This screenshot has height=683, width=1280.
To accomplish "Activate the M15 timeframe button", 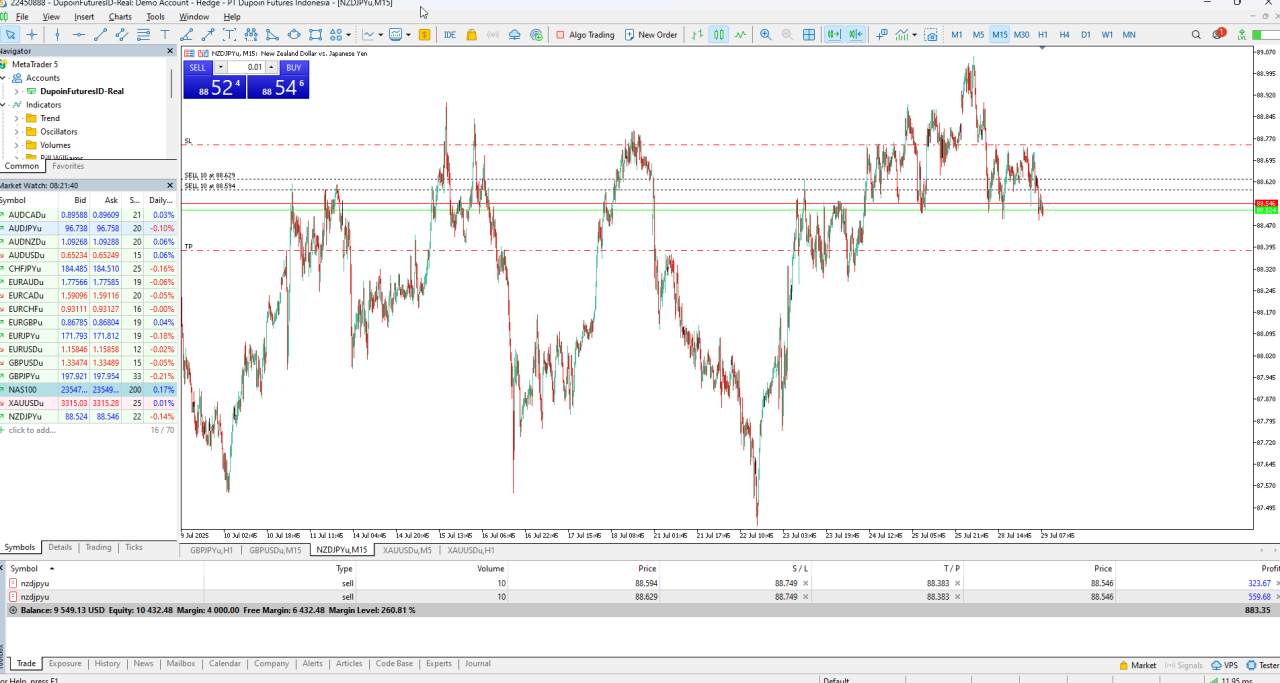I will coord(1000,34).
